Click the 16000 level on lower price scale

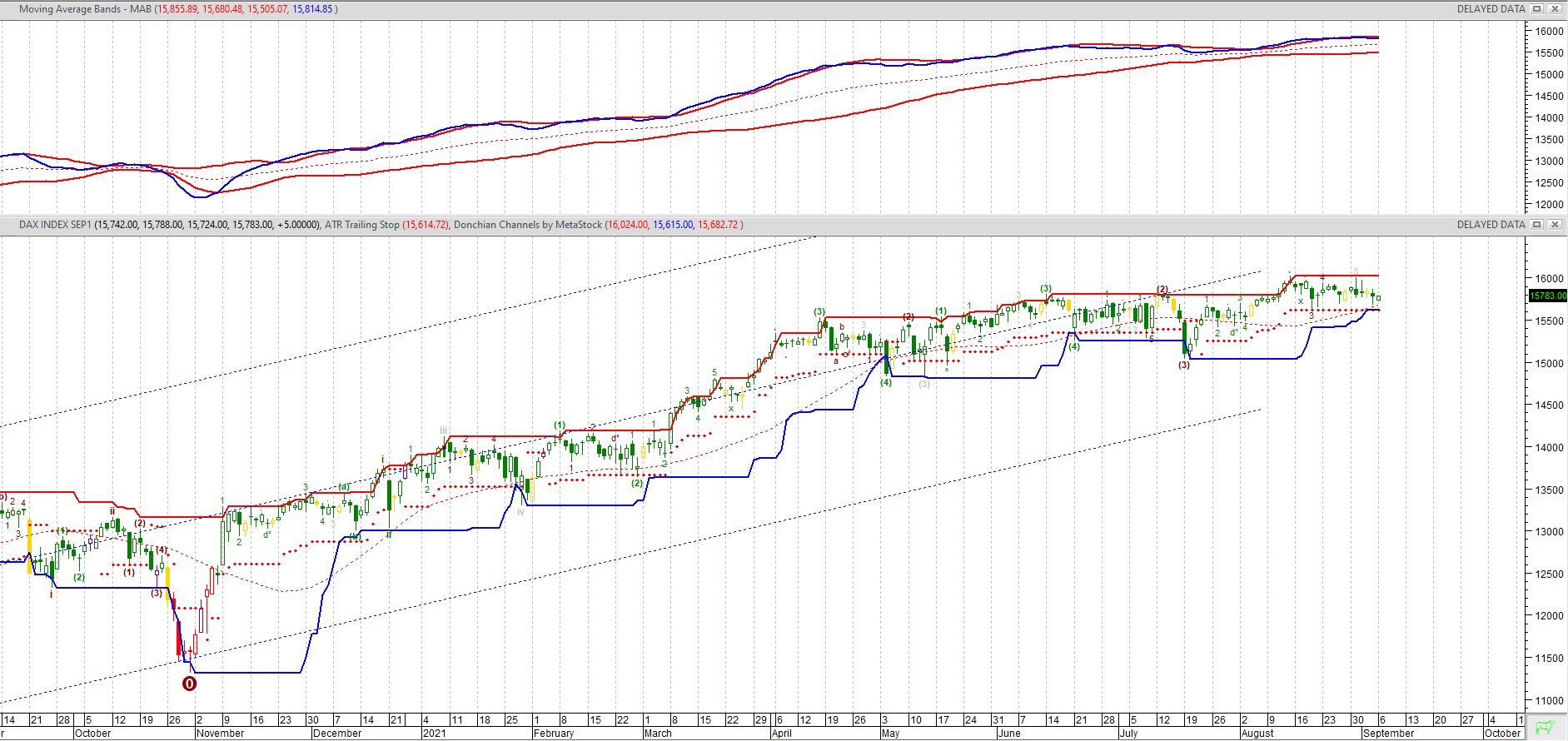(1549, 279)
